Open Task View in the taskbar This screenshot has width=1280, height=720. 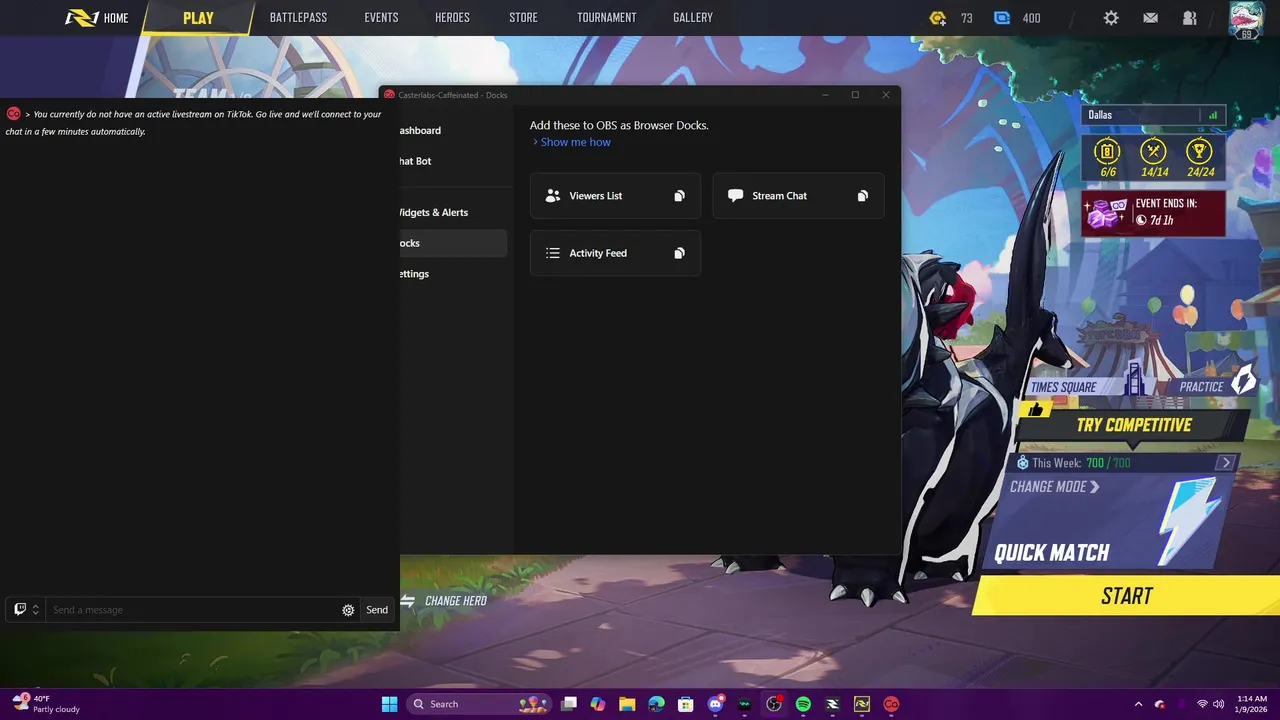coord(569,704)
